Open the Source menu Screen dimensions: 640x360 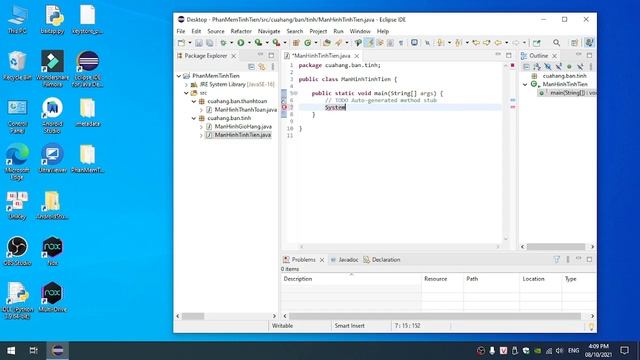(x=216, y=31)
